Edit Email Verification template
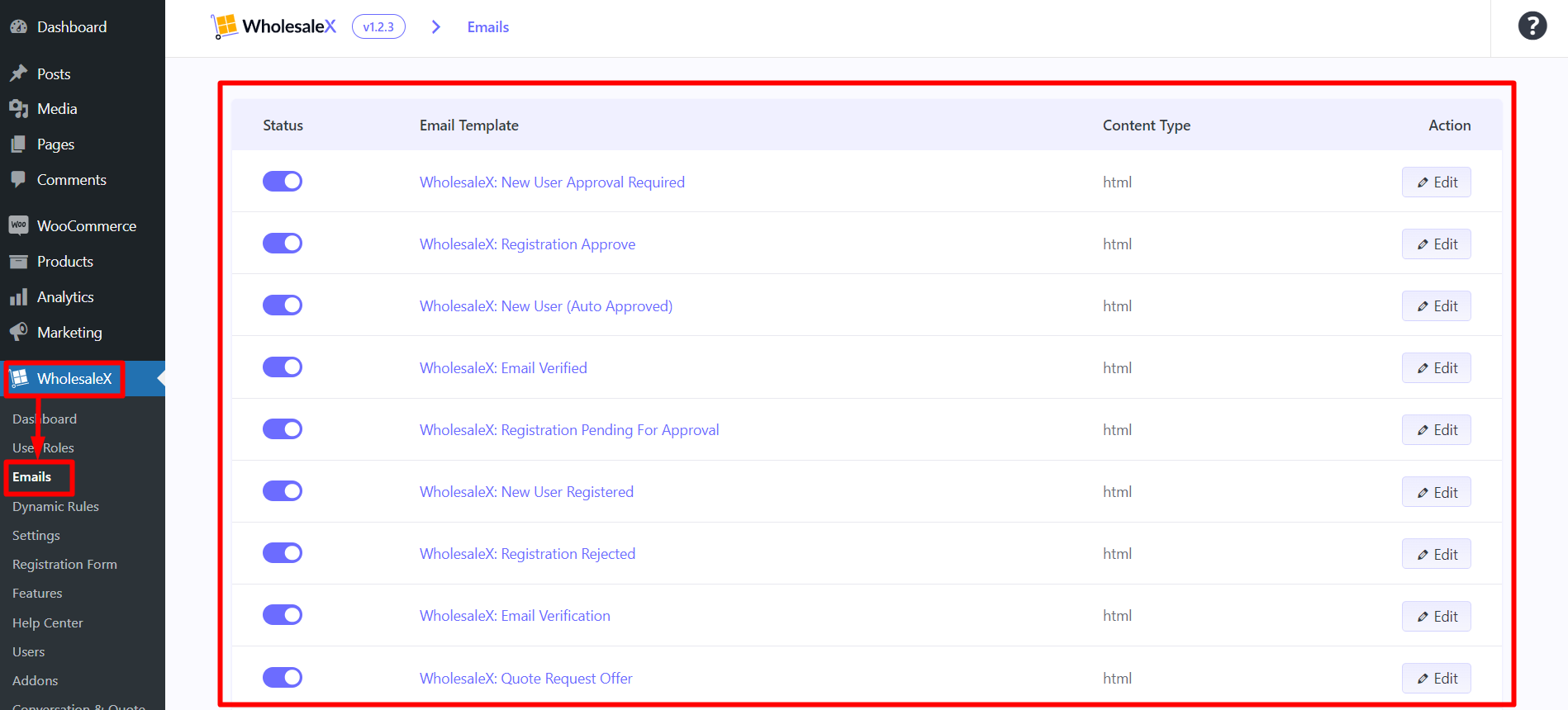Viewport: 1568px width, 710px height. [x=1437, y=616]
